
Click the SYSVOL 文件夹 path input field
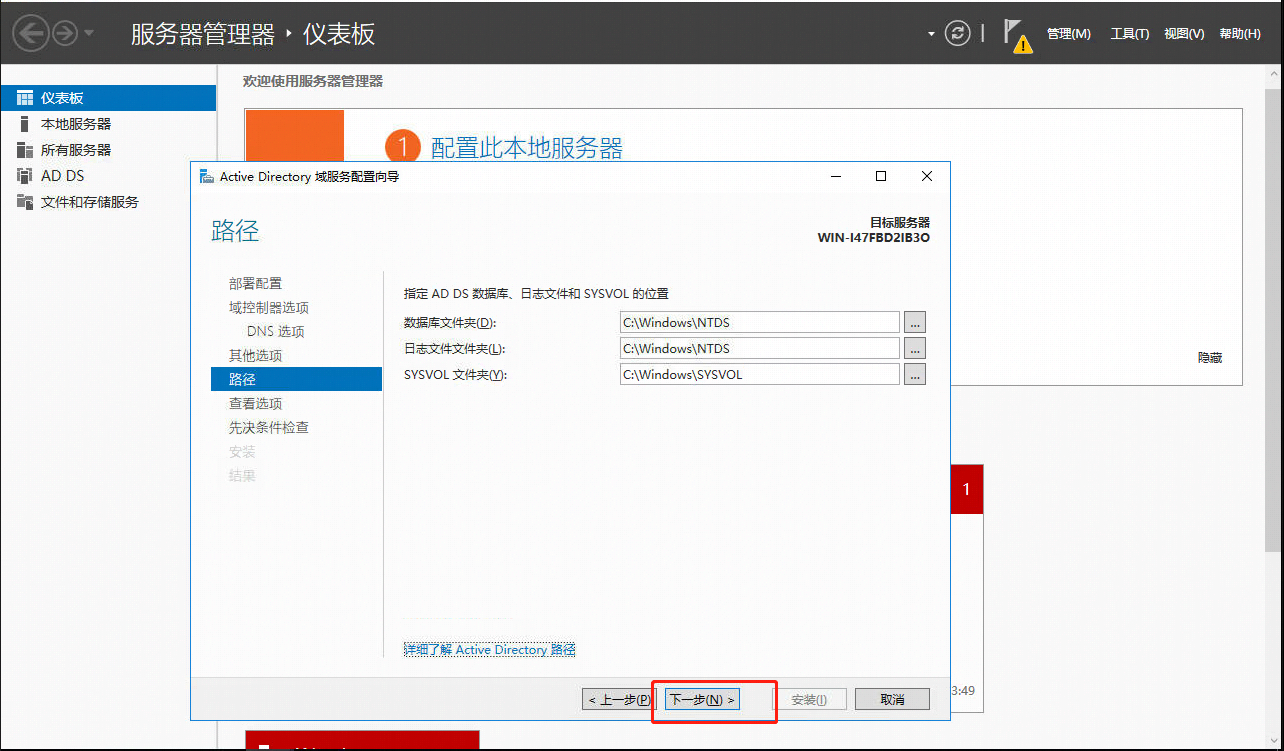(x=759, y=374)
